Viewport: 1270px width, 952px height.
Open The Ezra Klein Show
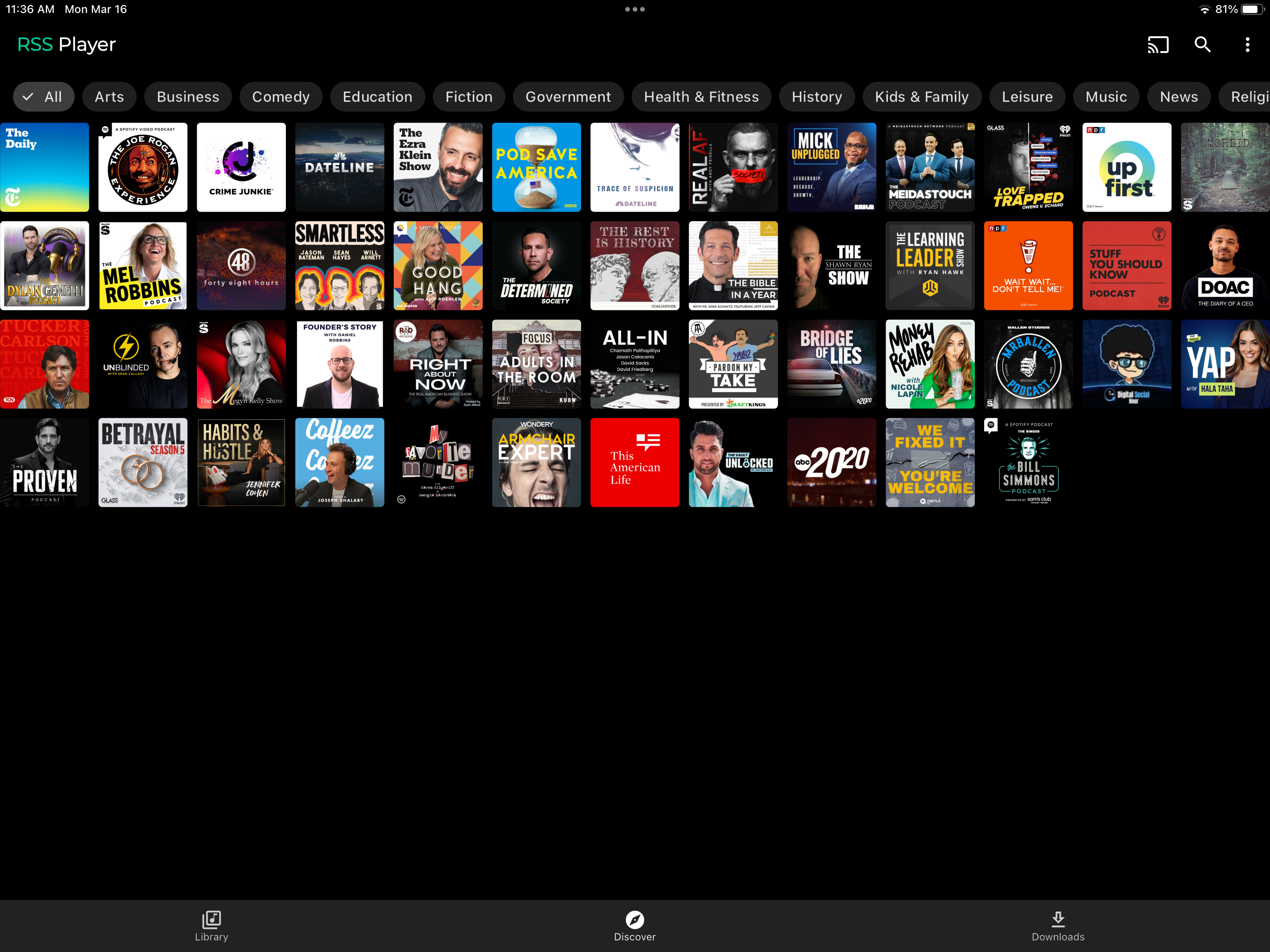[438, 167]
